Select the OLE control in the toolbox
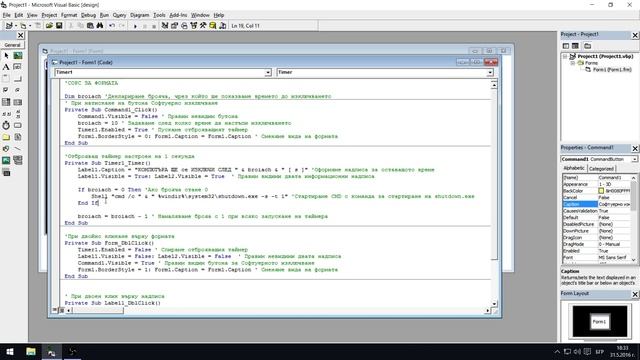This screenshot has width=640, height=360. (x=6, y=173)
